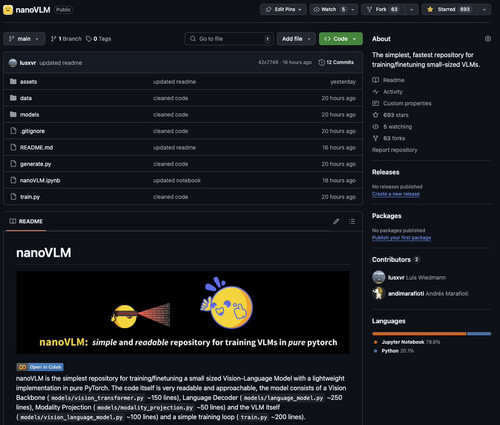Click the .gitignore file icon

point(13,131)
